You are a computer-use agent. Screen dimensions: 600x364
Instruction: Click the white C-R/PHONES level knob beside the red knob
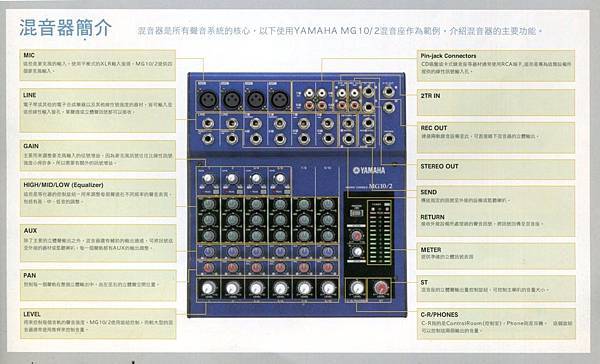357,288
